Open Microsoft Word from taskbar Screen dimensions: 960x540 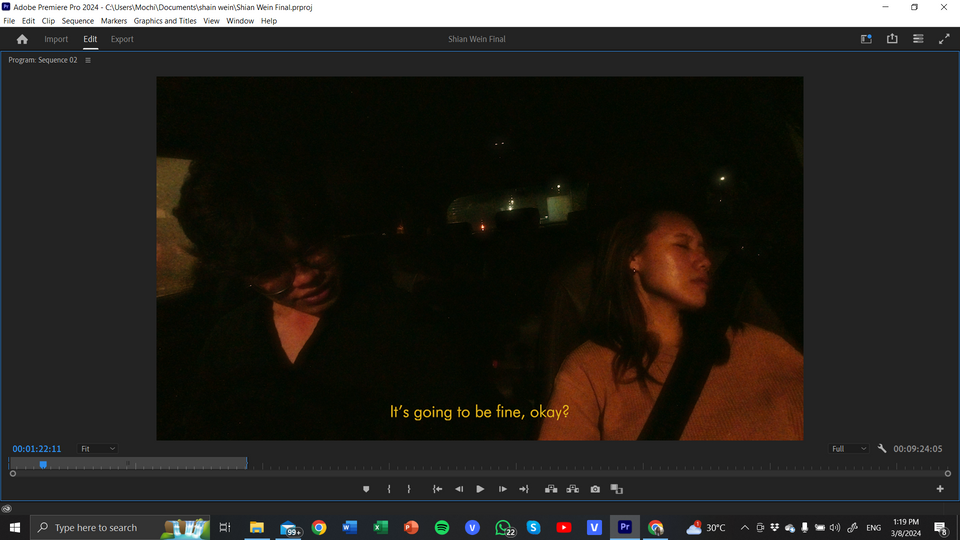[350, 527]
